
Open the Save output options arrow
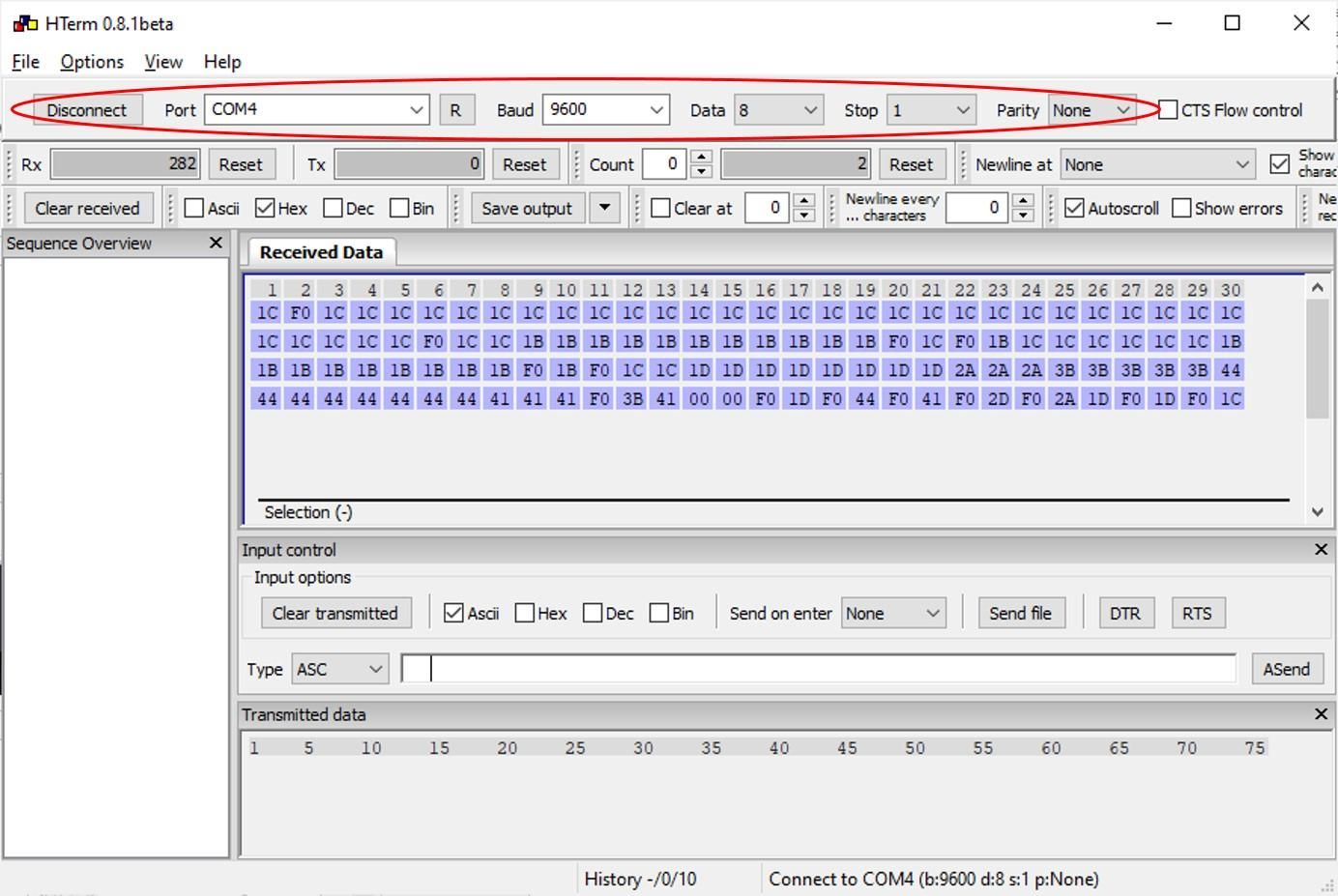coord(604,207)
